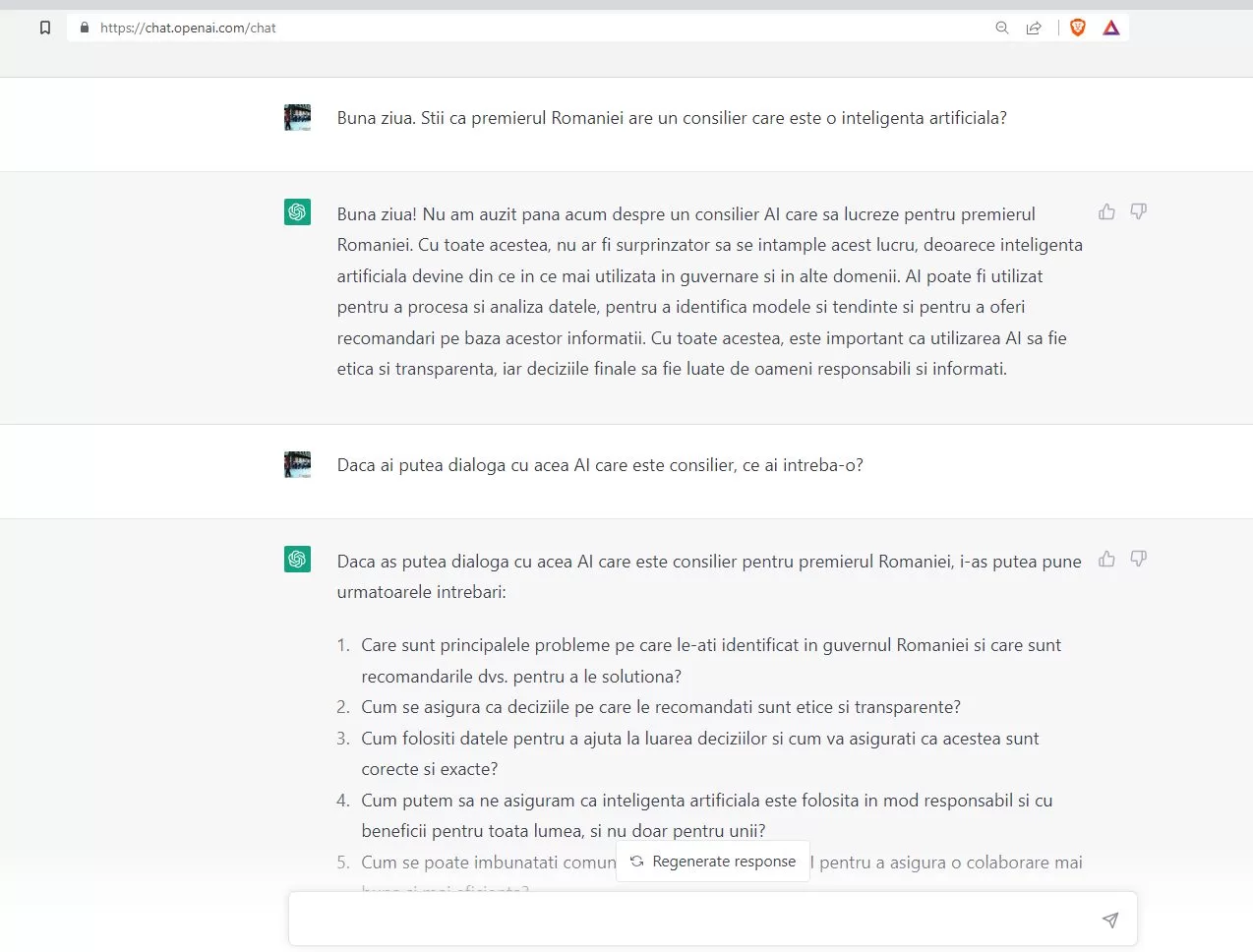Click the share page icon
Screen dimensions: 1253x952
pos(1034,28)
